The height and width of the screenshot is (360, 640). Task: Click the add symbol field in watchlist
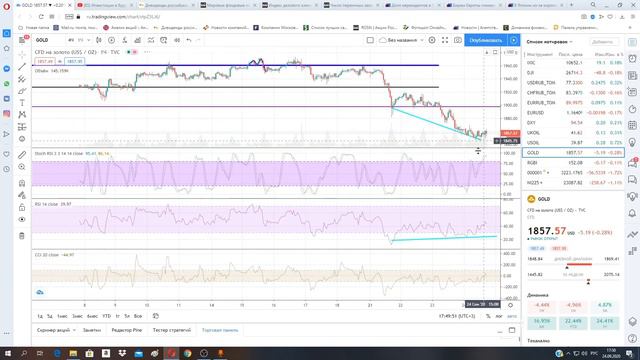(604, 42)
